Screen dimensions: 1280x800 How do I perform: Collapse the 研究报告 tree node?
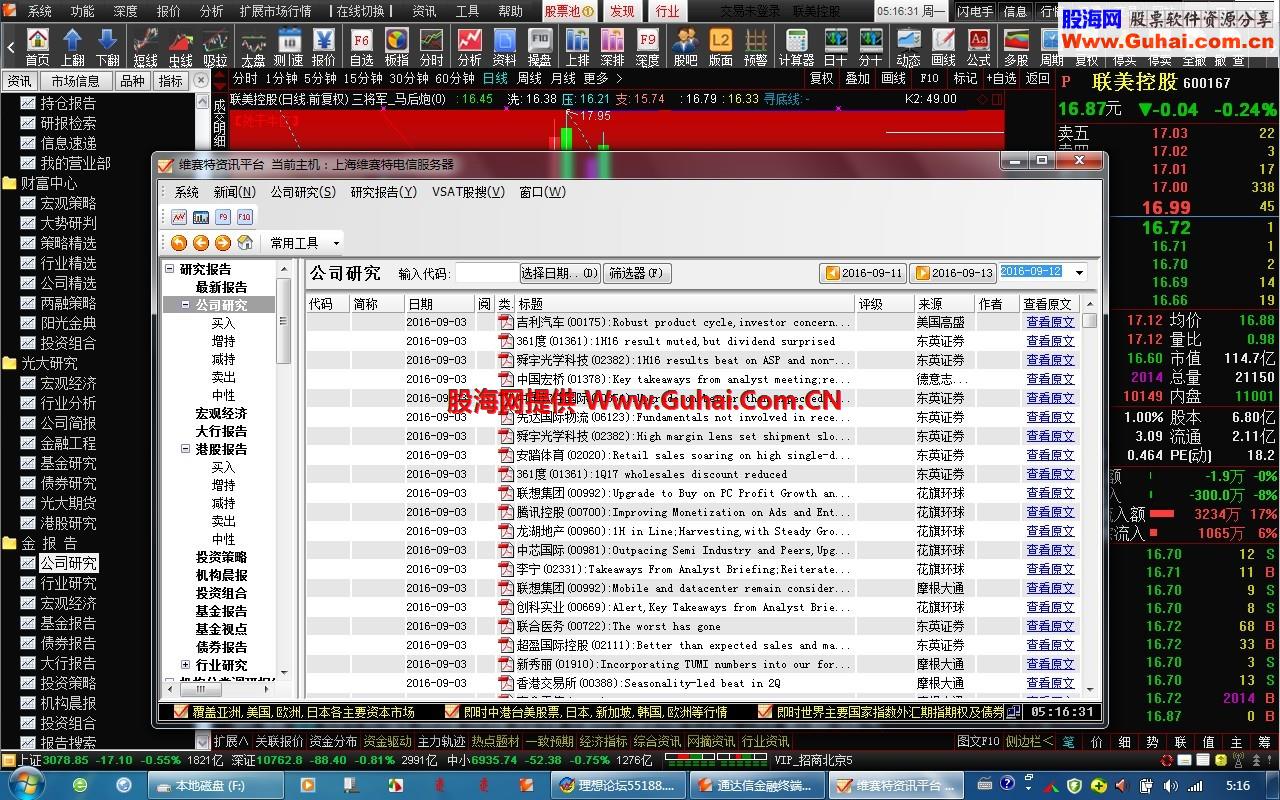[x=170, y=269]
